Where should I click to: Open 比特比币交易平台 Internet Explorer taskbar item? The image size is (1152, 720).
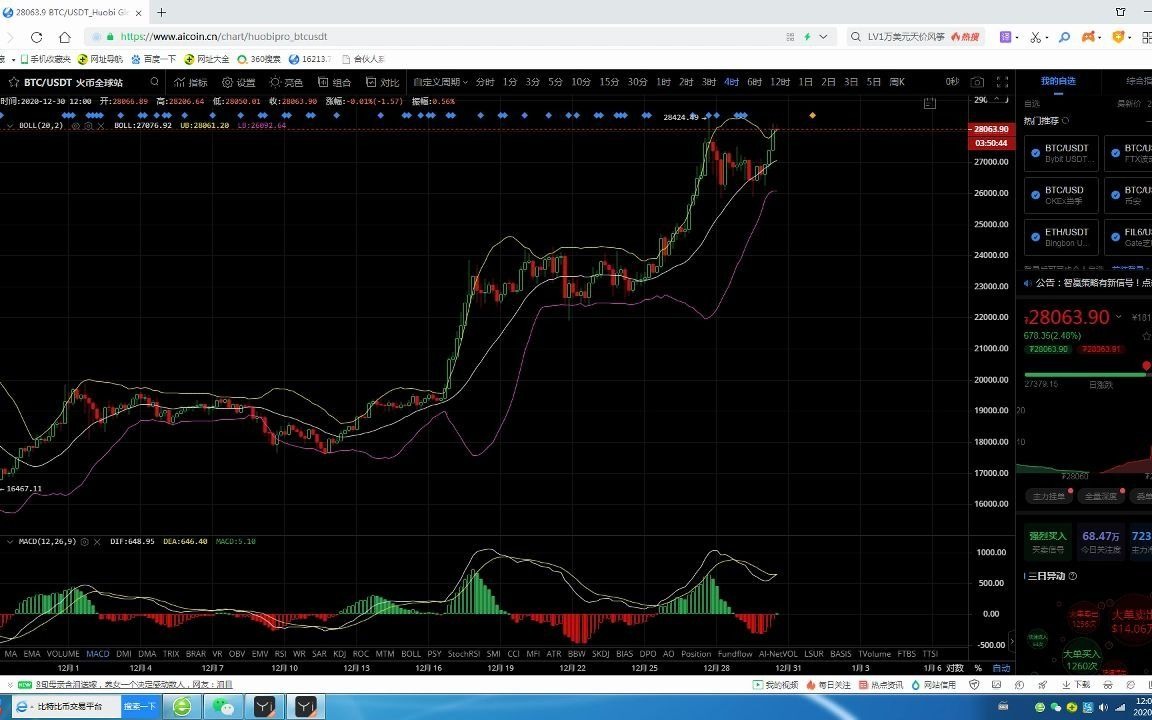point(65,707)
